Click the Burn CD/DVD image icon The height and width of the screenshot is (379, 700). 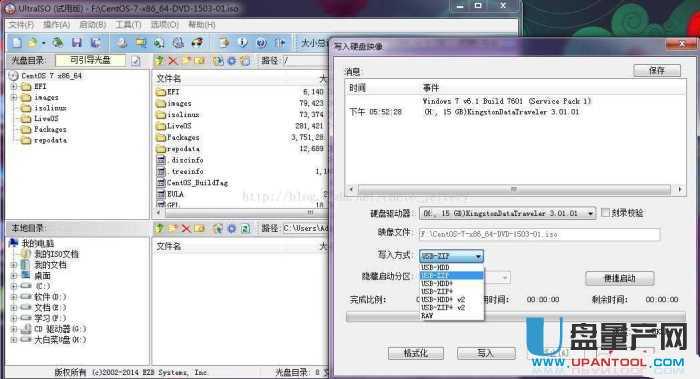click(x=197, y=43)
